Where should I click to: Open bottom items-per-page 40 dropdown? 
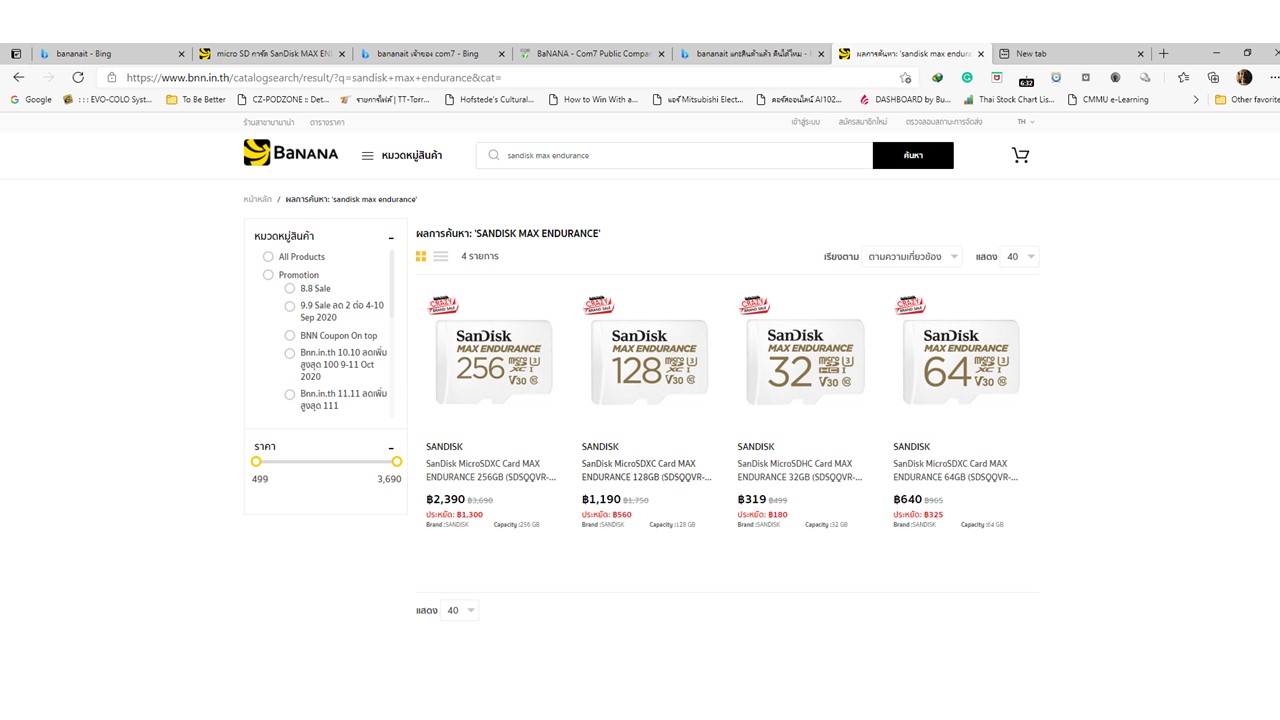point(460,610)
